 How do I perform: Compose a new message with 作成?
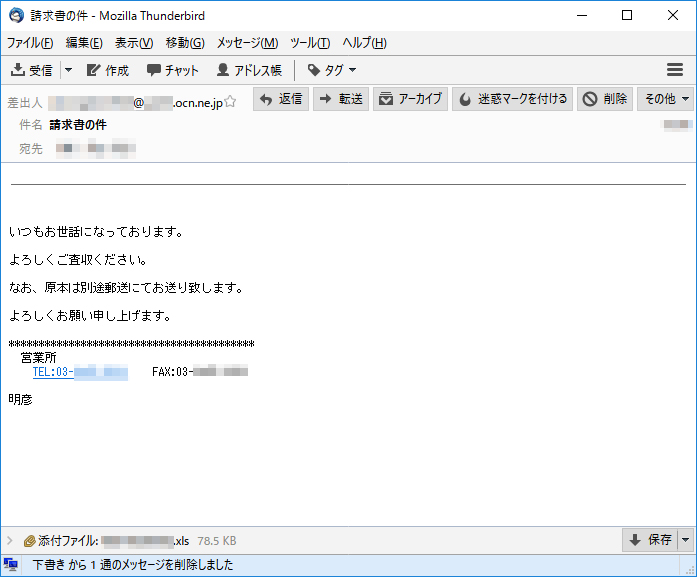pyautogui.click(x=108, y=70)
